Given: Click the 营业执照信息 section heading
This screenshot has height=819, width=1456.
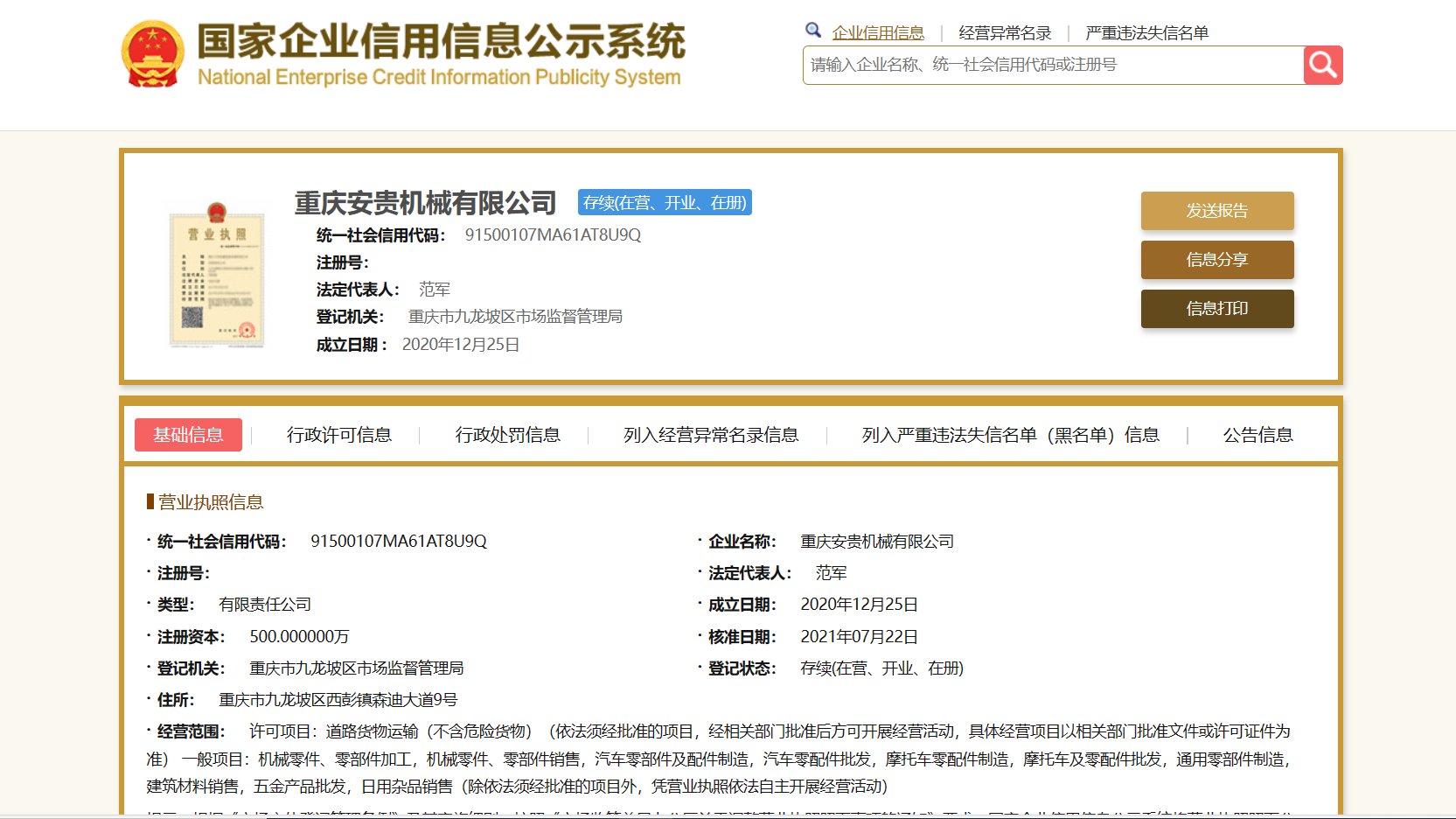Looking at the screenshot, I should 211,502.
